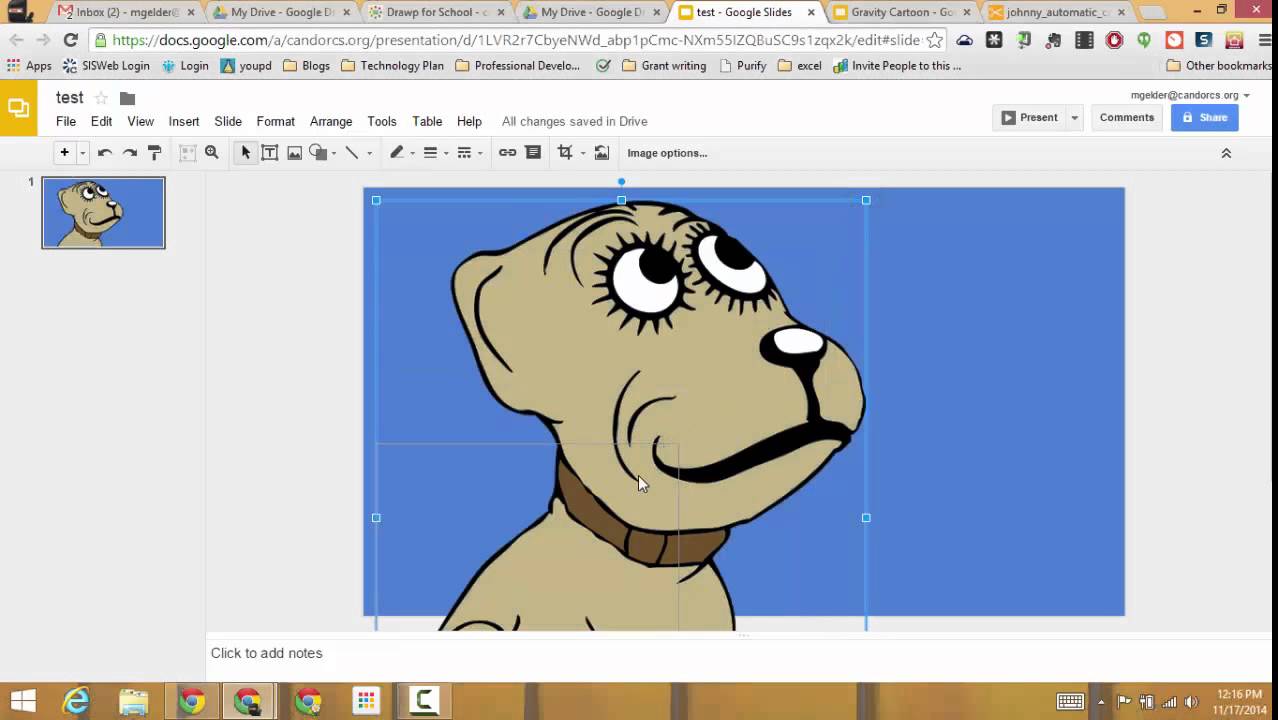1278x720 pixels.
Task: Select the Zoom magnifier tool
Action: click(x=212, y=153)
